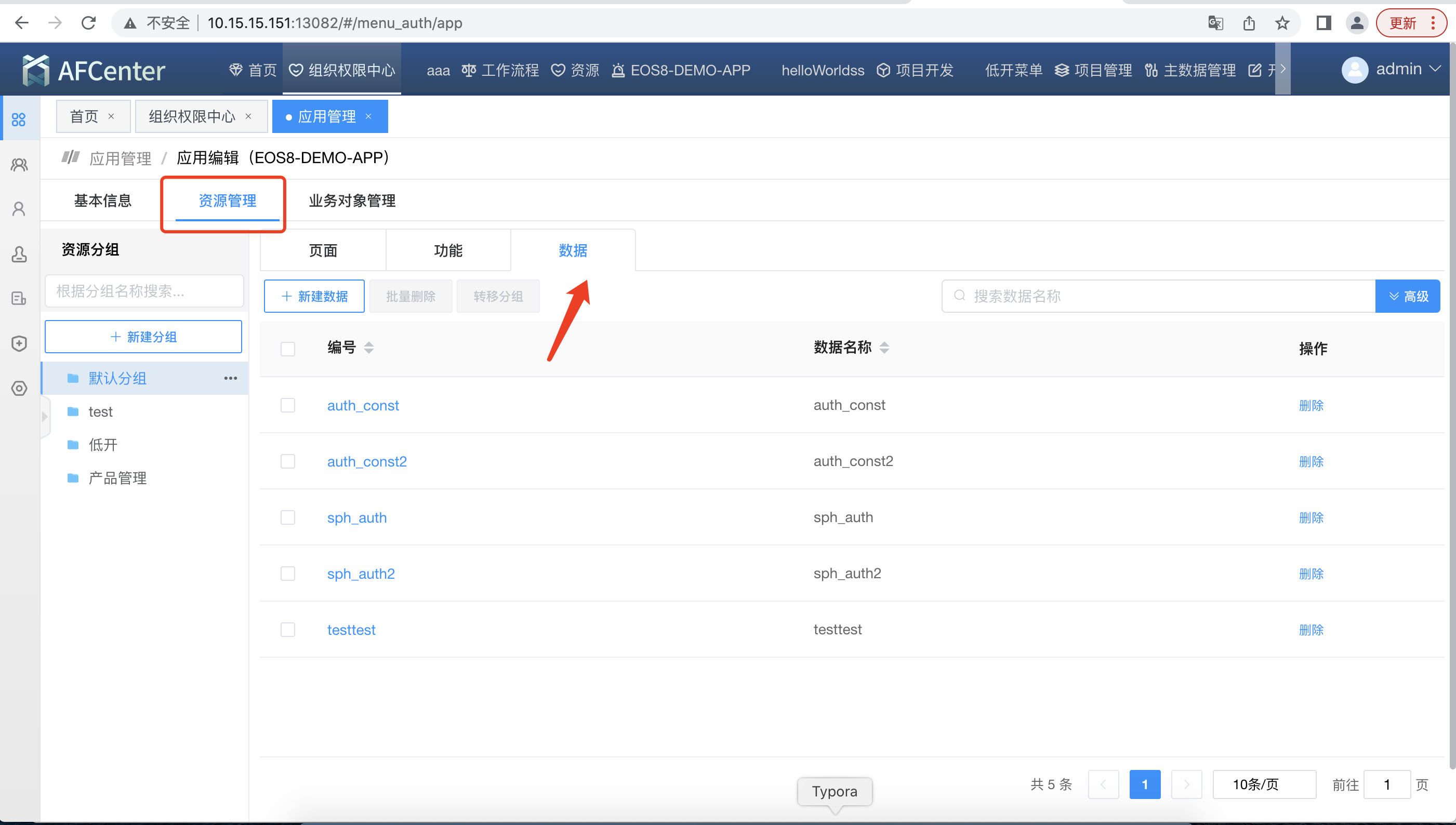Toggle the select-all checkbox in table header
The width and height of the screenshot is (1456, 825).
288,349
